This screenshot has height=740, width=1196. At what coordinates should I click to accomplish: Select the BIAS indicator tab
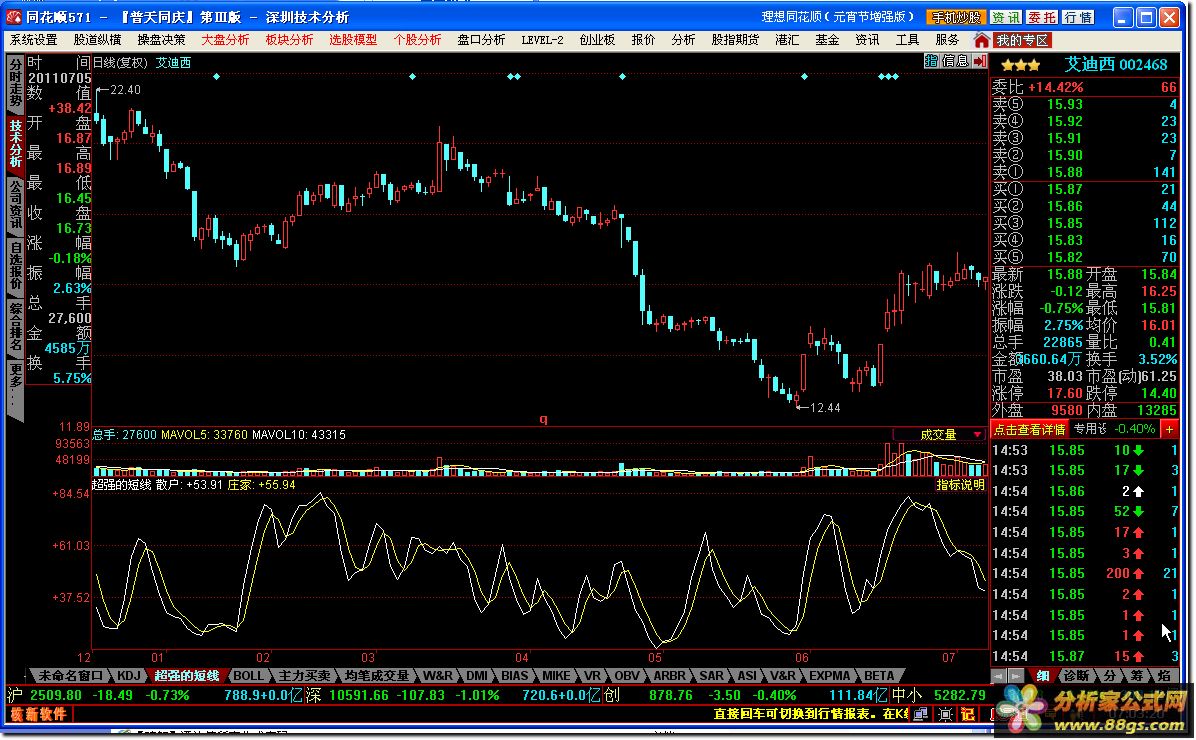[x=515, y=676]
